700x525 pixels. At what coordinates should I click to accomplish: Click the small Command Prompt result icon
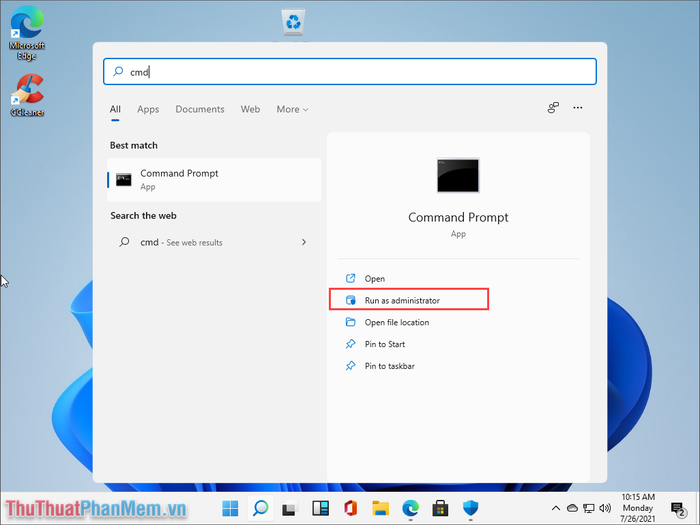tap(124, 179)
